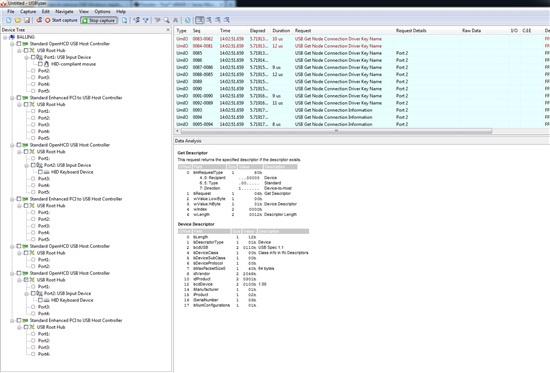Collapse the first Standard Enhanced PCI controller node
Image resolution: width=550 pixels, height=373 pixels.
(x=12, y=98)
